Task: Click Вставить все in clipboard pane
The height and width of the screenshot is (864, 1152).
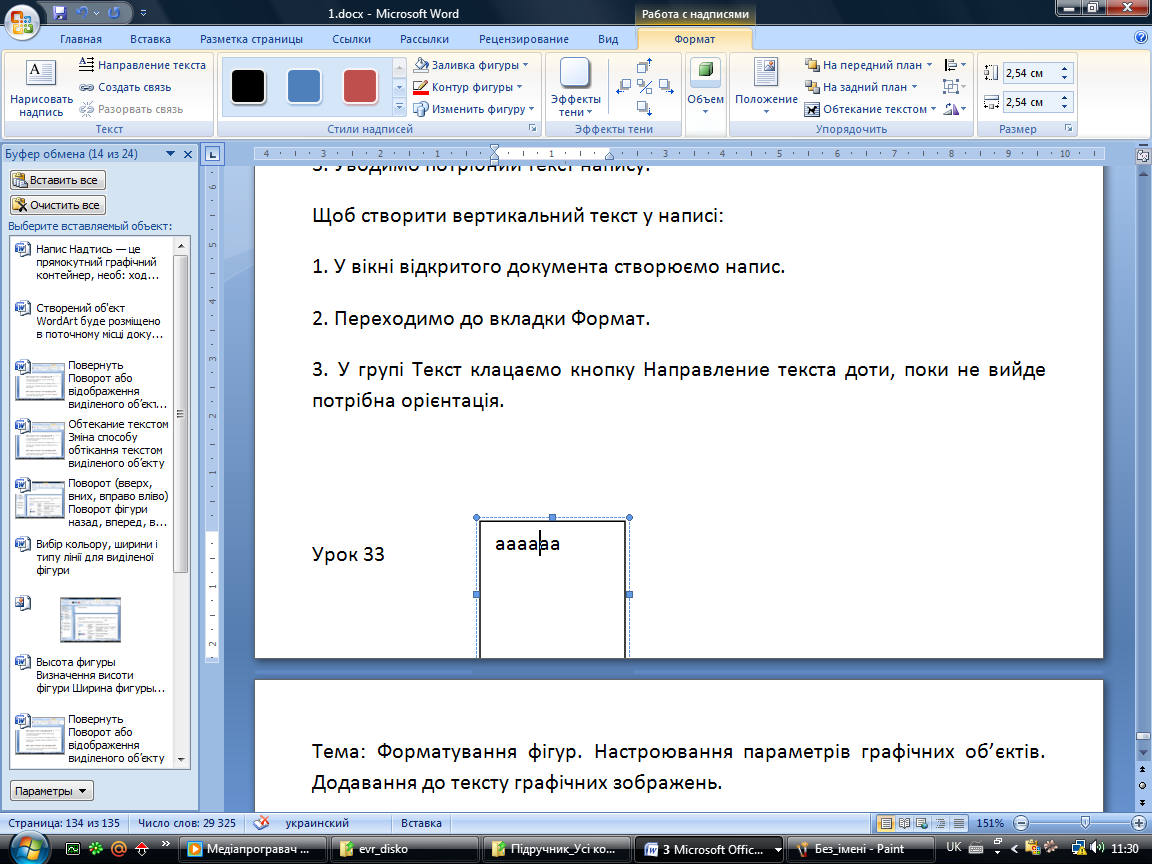Action: pyautogui.click(x=58, y=180)
